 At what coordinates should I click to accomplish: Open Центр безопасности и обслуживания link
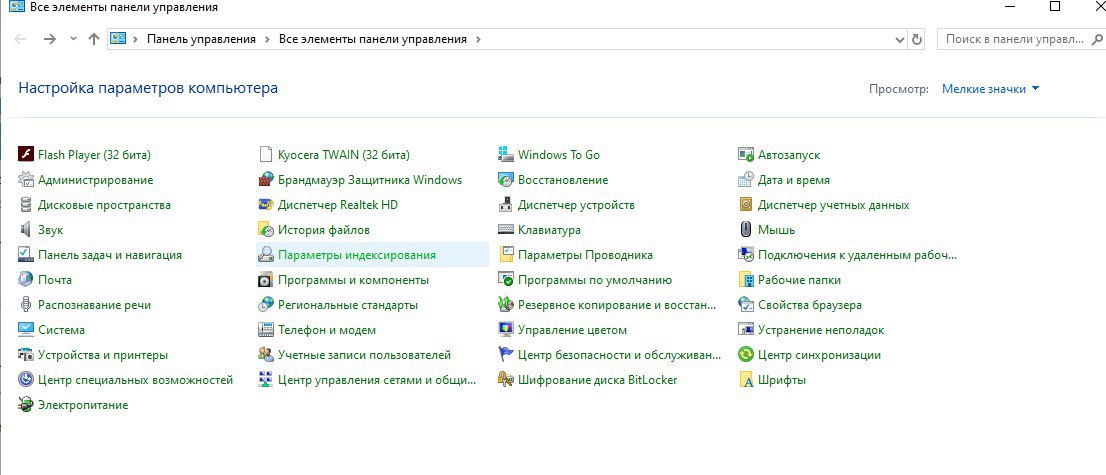pos(619,355)
